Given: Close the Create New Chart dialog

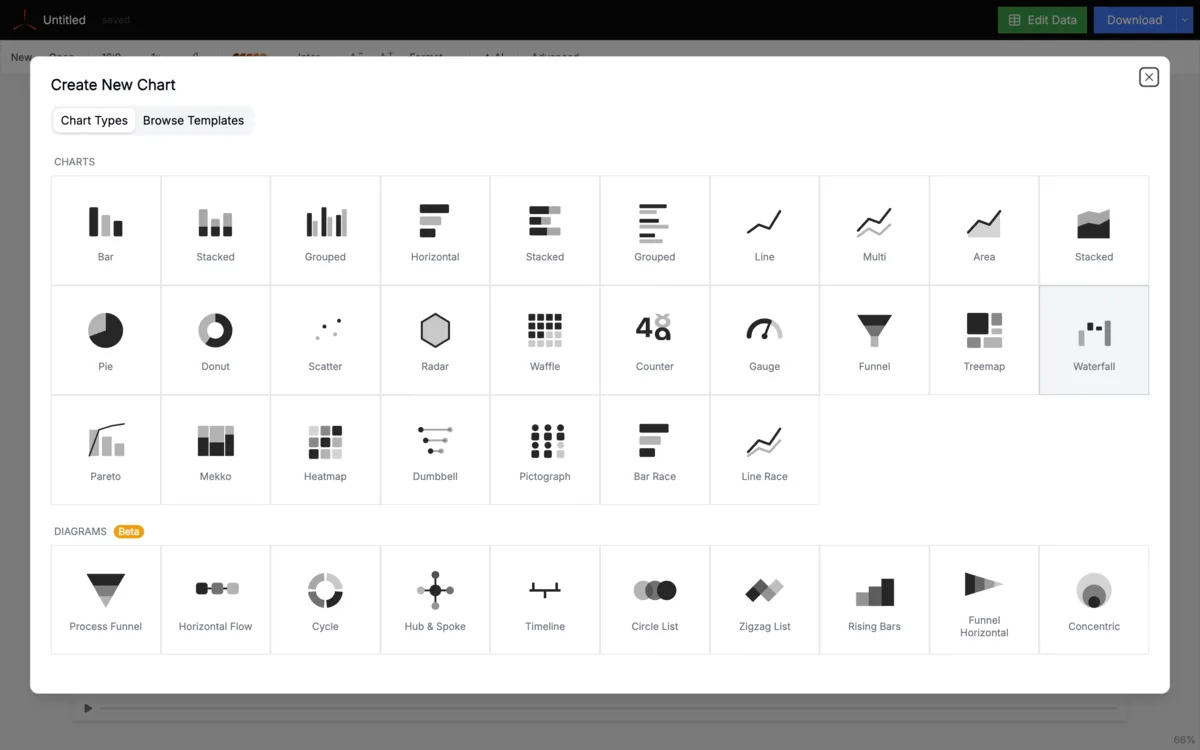Looking at the screenshot, I should pos(1149,77).
